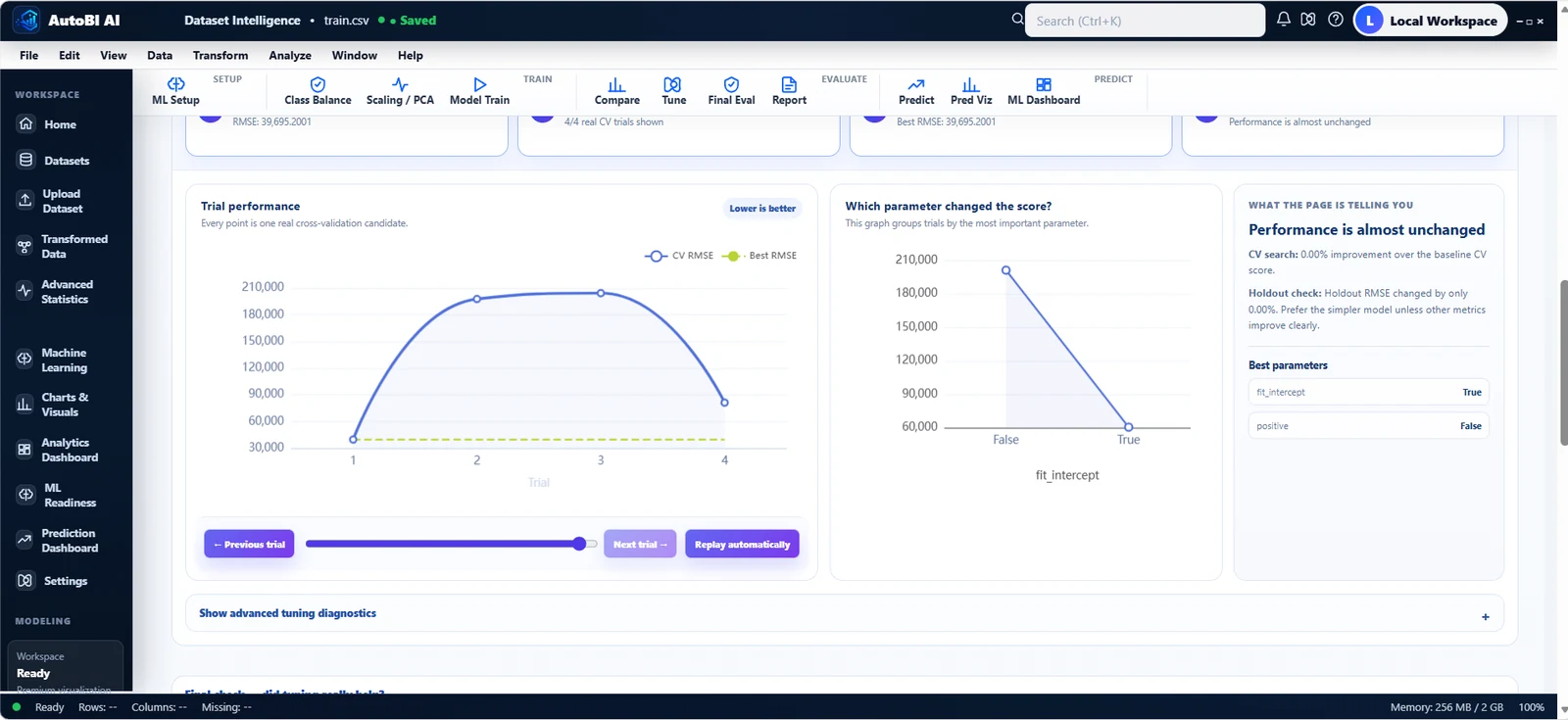Click the page vertical scrollbar
Screen dimensions: 1568x720
click(1563, 362)
